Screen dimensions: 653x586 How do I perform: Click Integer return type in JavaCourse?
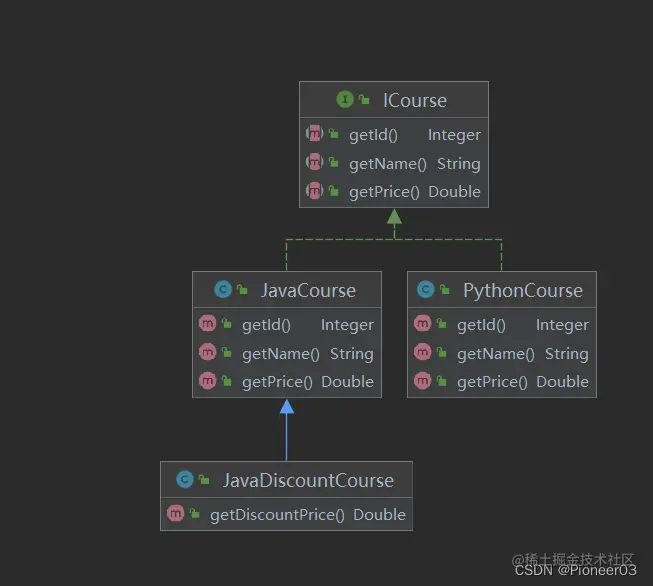pos(347,325)
